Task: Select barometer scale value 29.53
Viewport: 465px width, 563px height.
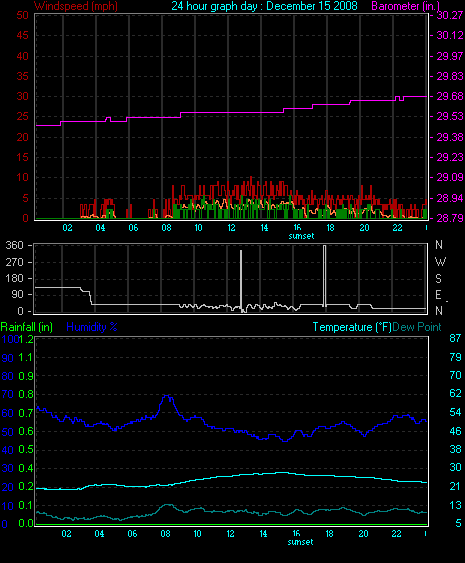Action: pos(450,116)
